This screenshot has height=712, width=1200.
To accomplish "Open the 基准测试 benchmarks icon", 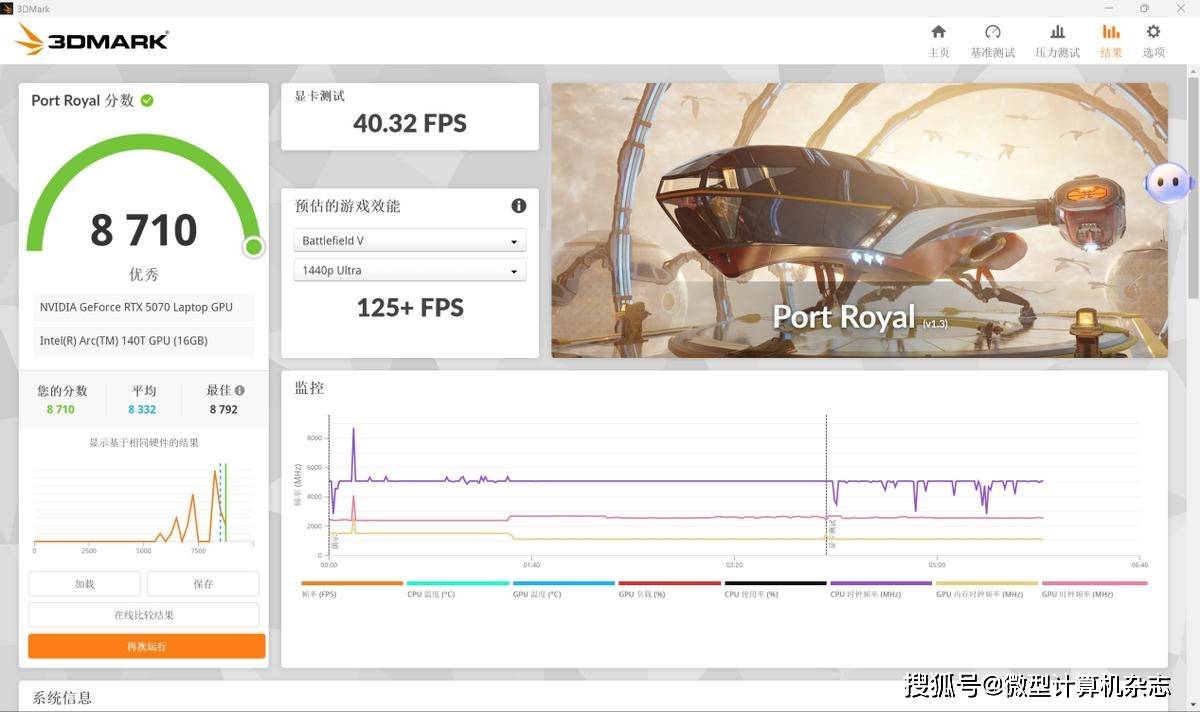I will 992,40.
